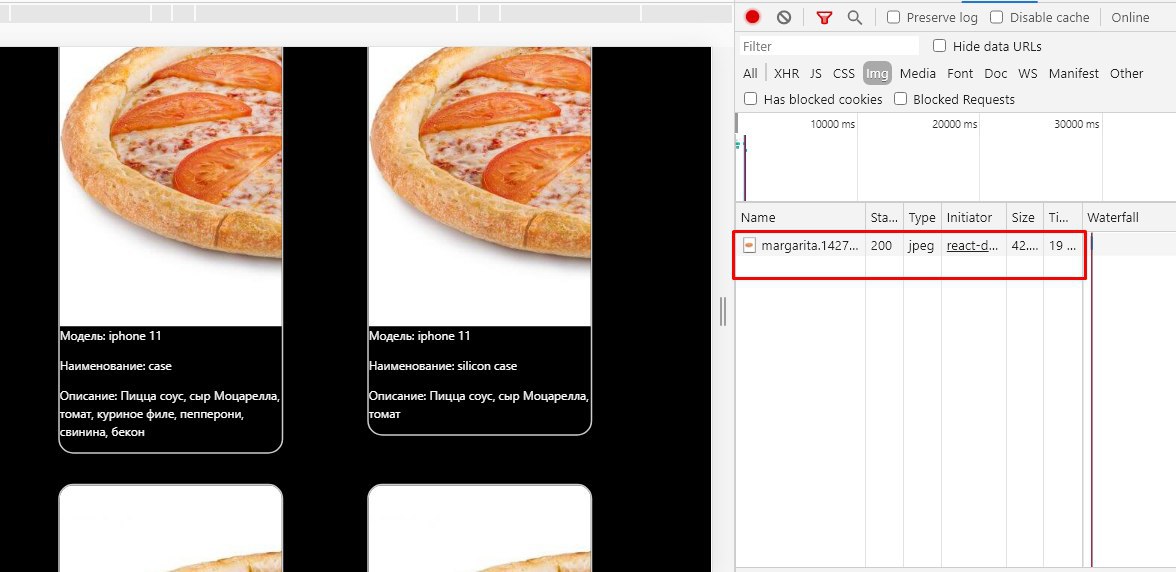Toggle the filter funnel icon
Screen dimensions: 1176x572
pyautogui.click(x=824, y=17)
